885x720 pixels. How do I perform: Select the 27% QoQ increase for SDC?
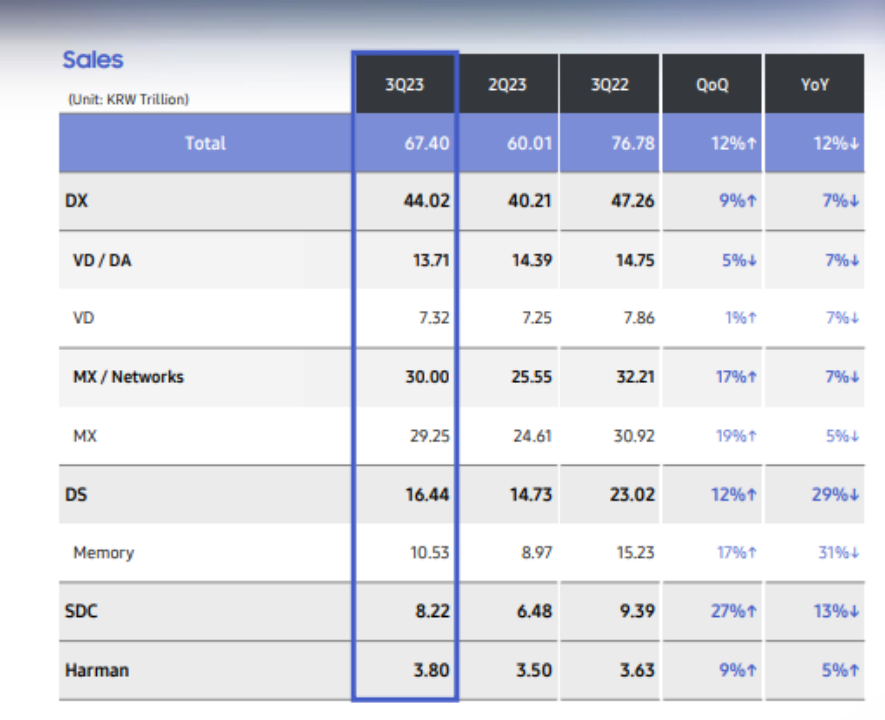[x=734, y=611]
